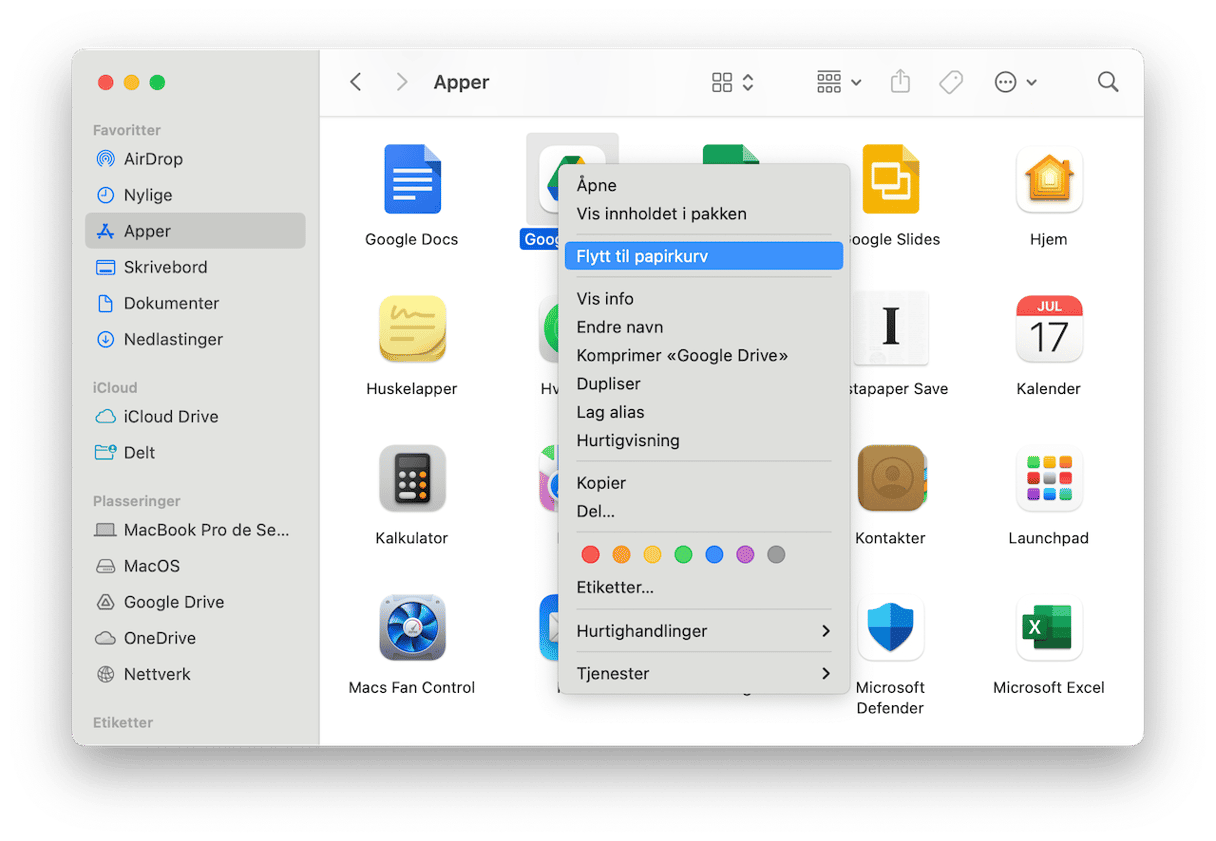Select the Huskelapper sticky notes icon
This screenshot has width=1216, height=841.
pyautogui.click(x=412, y=329)
